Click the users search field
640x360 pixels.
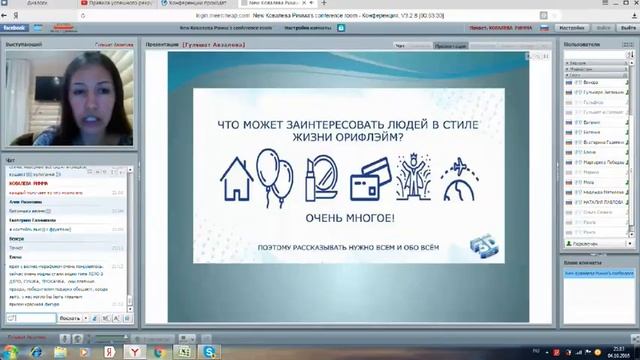(x=594, y=54)
